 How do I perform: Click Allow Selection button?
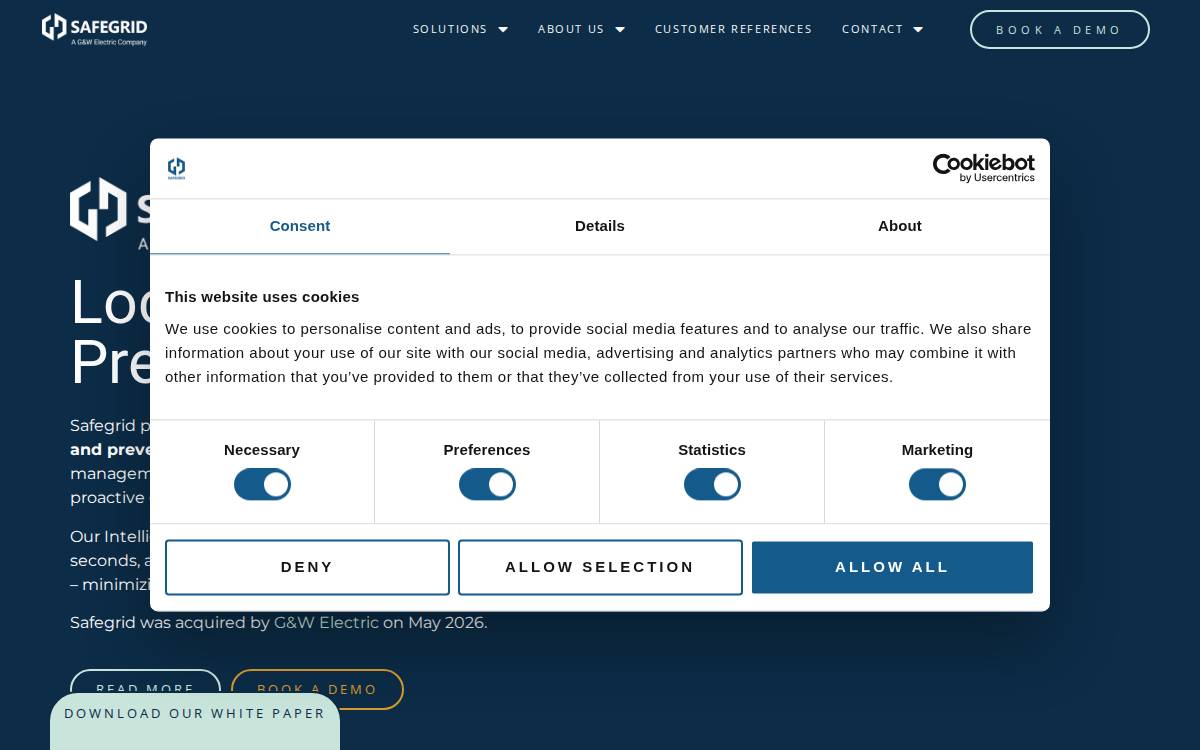pyautogui.click(x=600, y=567)
